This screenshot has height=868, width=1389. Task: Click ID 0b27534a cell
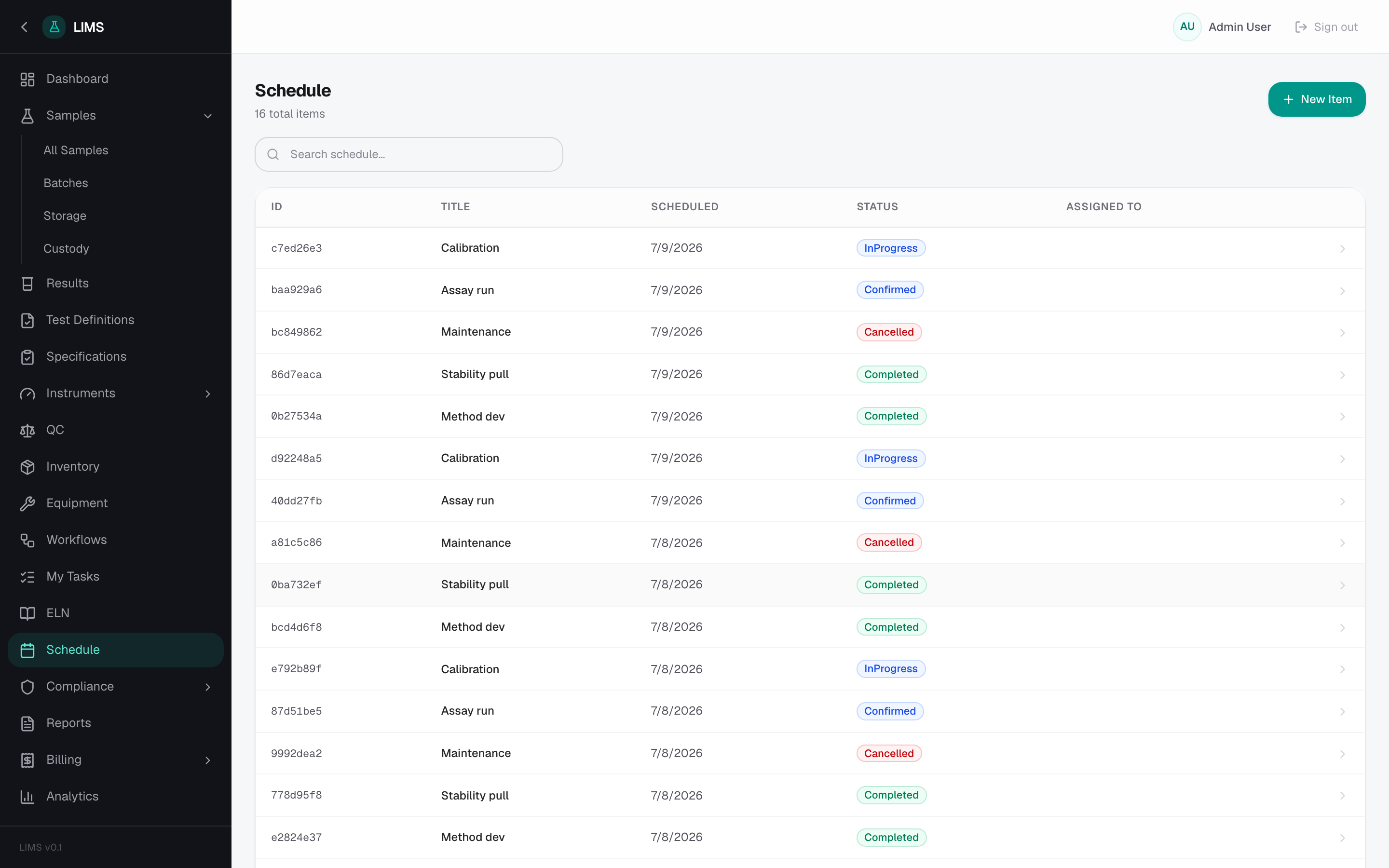[296, 416]
